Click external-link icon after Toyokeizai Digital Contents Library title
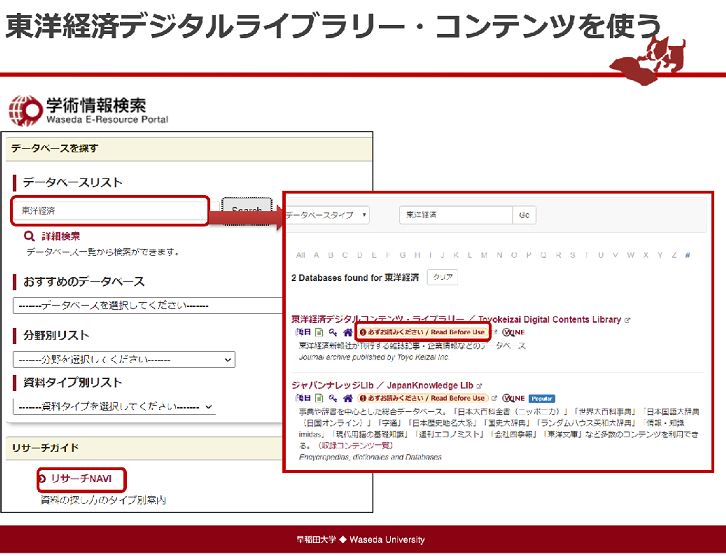Screen dimensions: 726x556 coord(627,320)
